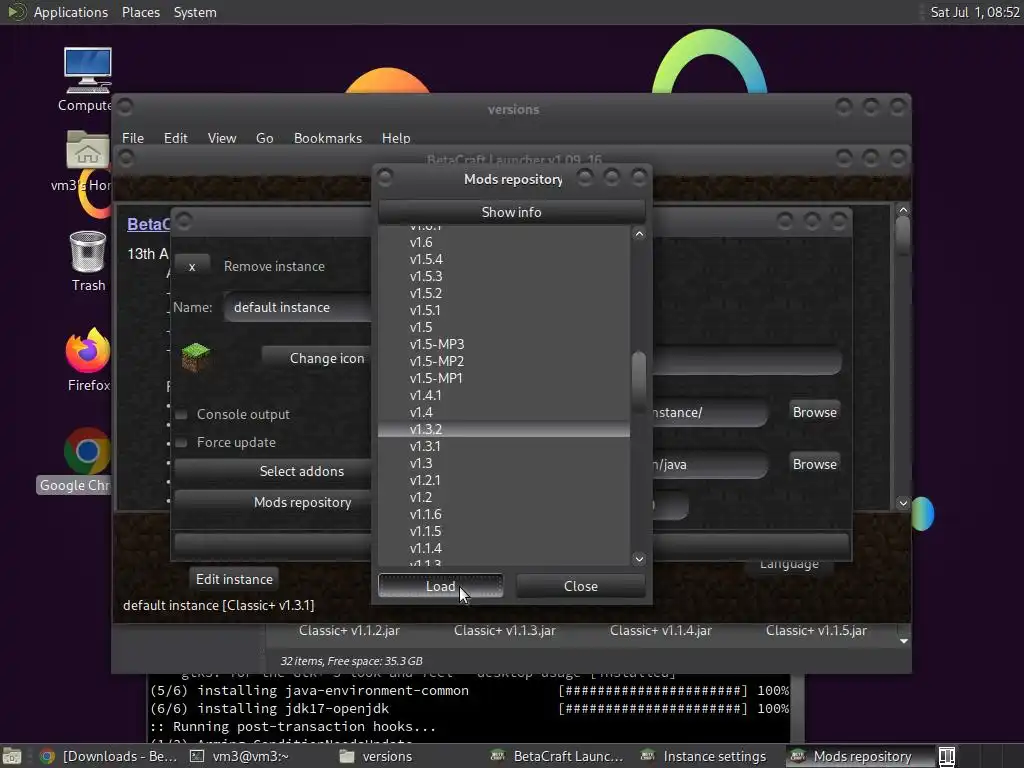Click BetaCraft changelog scrollbar down arrow

coord(903,503)
